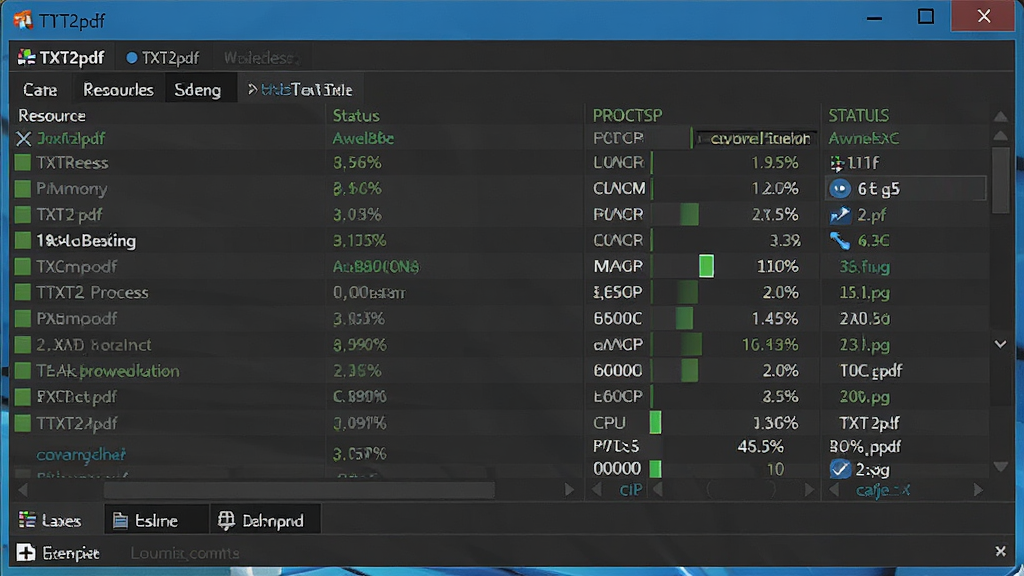Click the scroll-down arrow beside the 2.pg row

[1000, 466]
